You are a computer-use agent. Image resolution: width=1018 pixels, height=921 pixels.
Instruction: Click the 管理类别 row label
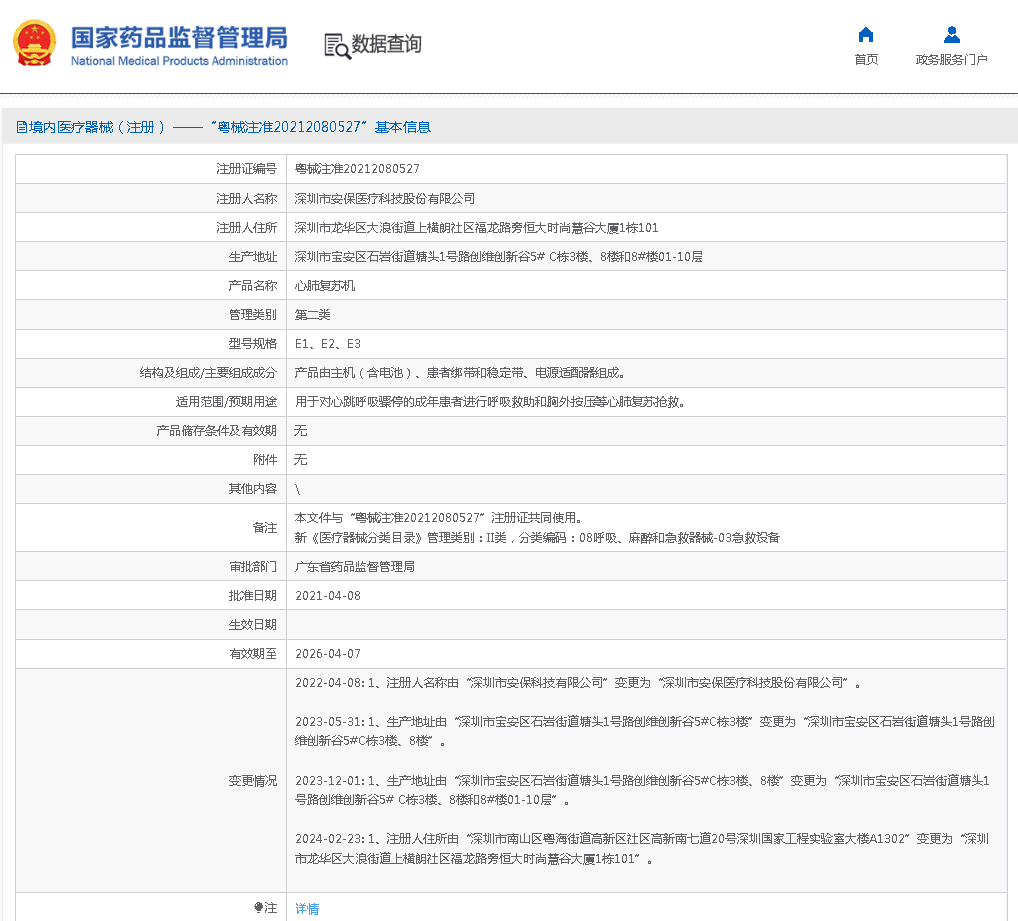(253, 315)
